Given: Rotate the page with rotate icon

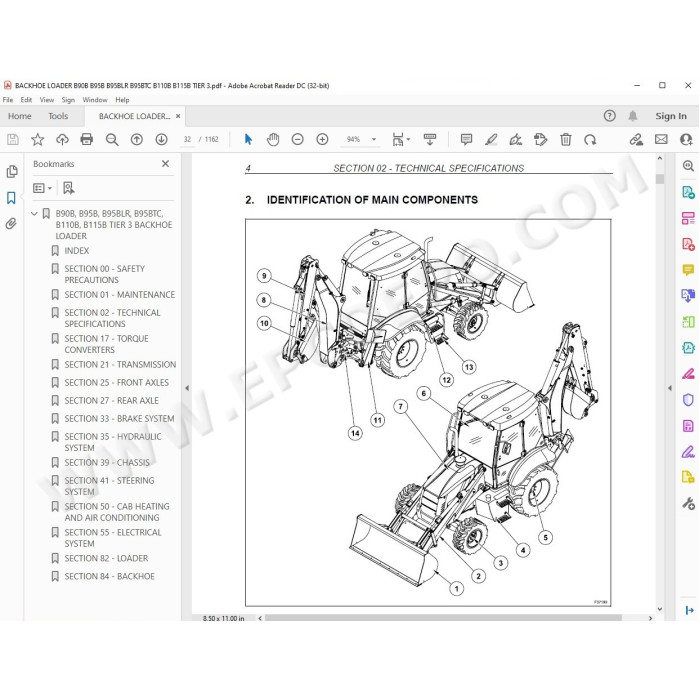Looking at the screenshot, I should click(x=590, y=140).
